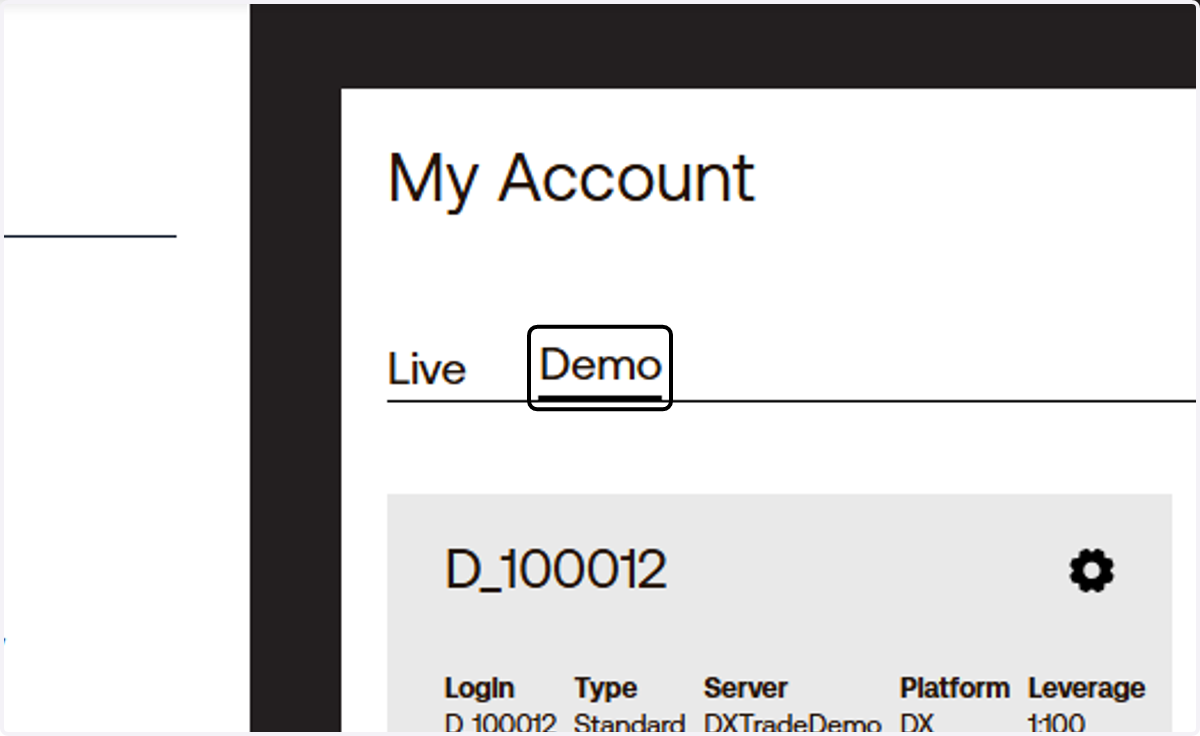Click the Platform column label
This screenshot has width=1200, height=736.
coord(955,688)
